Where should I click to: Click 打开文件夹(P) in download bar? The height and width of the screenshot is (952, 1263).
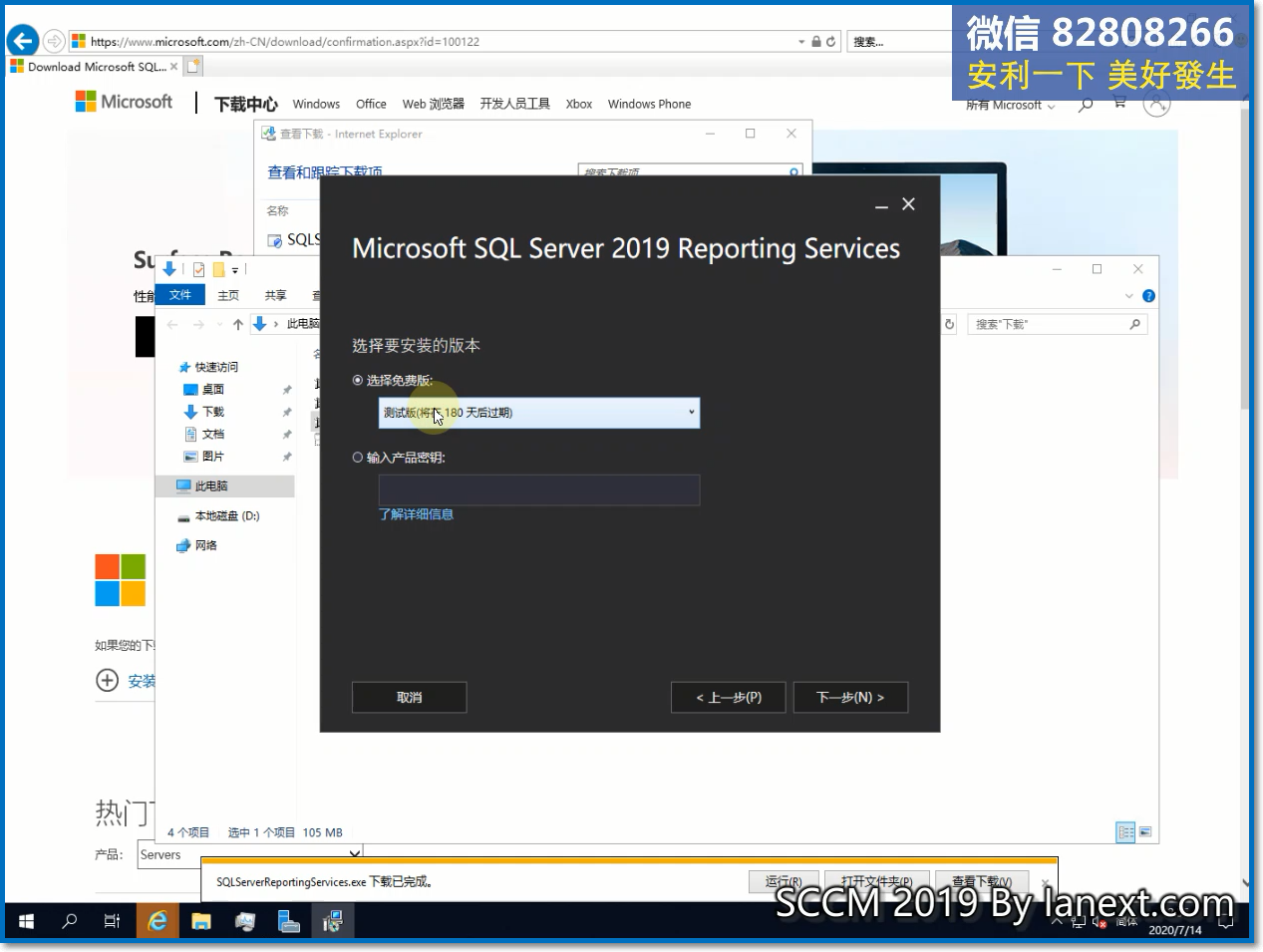[876, 881]
